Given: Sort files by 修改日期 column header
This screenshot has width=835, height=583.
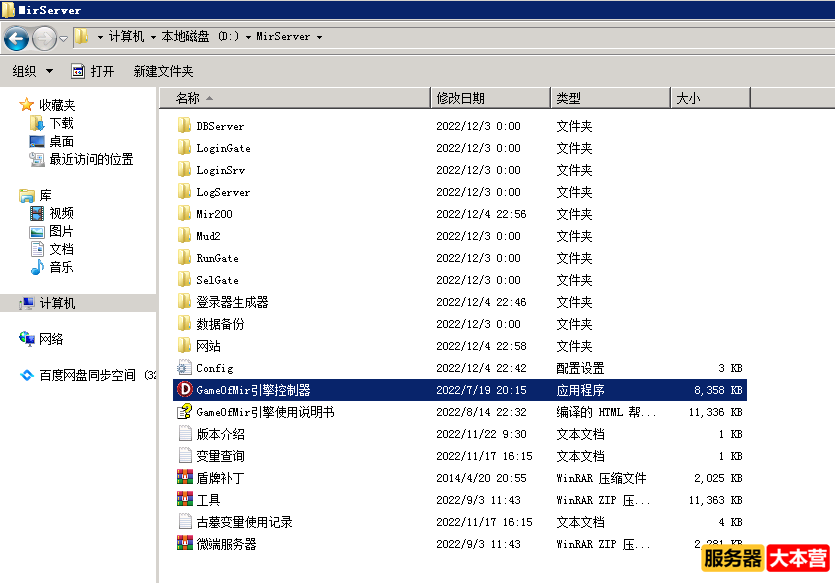Looking at the screenshot, I should pyautogui.click(x=460, y=98).
